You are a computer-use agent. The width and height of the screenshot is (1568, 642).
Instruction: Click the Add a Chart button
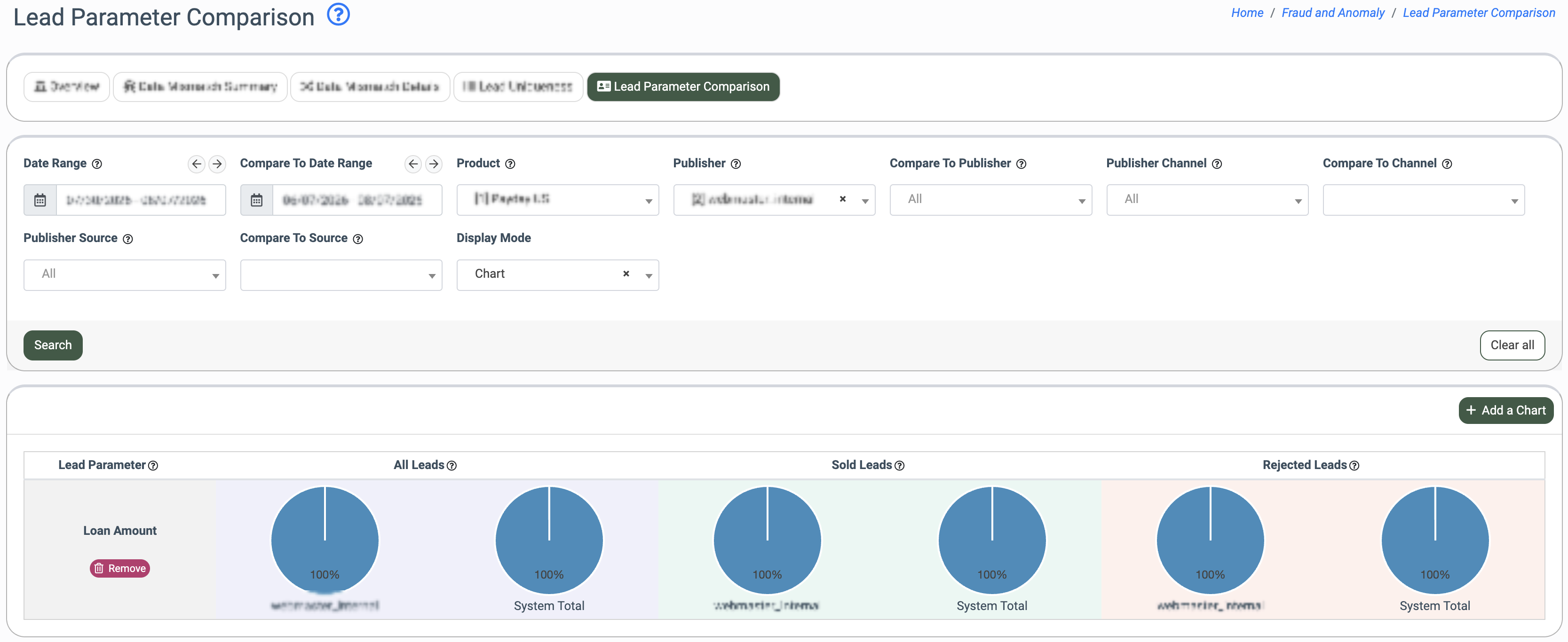click(x=1506, y=410)
